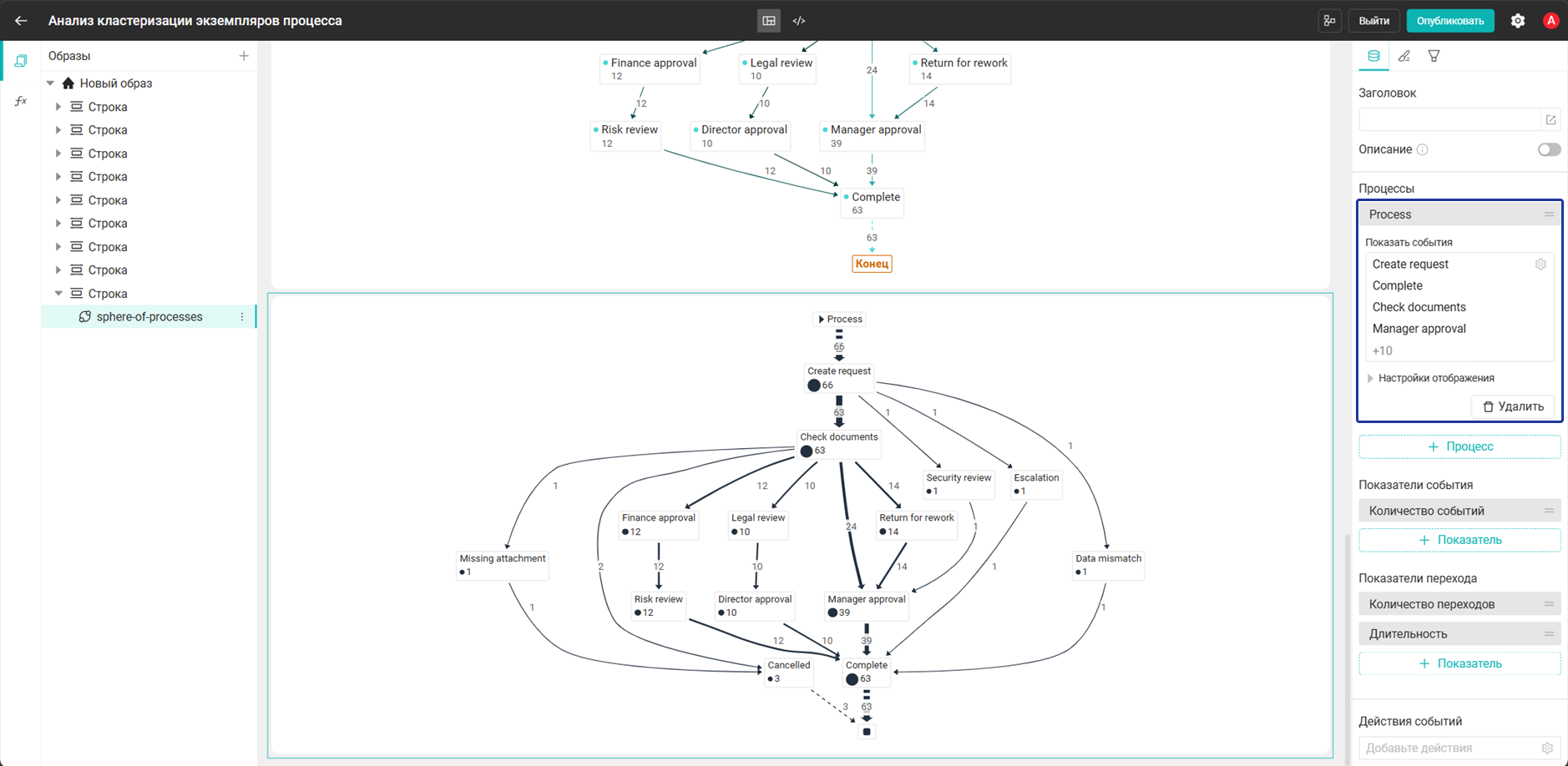
Task: Open the filter tab in the right panel
Action: [1434, 56]
